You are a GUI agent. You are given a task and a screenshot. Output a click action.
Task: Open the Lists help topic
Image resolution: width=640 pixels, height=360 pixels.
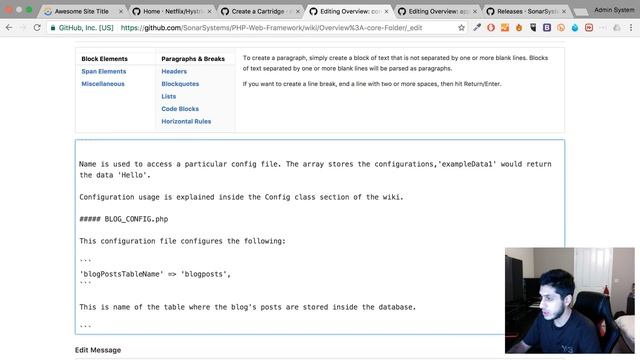point(169,96)
